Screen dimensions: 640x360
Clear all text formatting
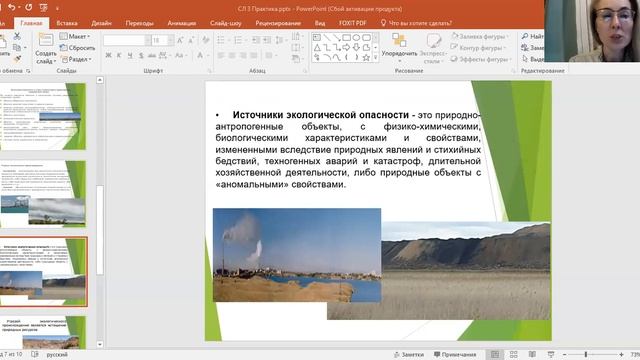(x=206, y=40)
